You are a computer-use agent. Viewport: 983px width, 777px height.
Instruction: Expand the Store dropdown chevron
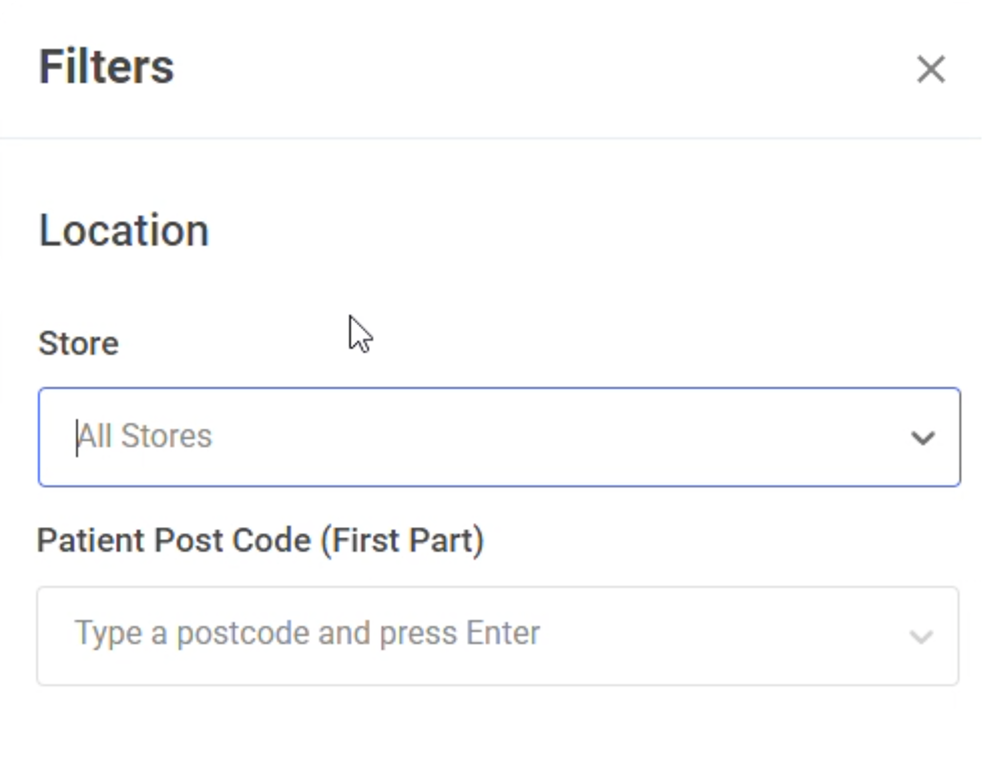pyautogui.click(x=923, y=438)
